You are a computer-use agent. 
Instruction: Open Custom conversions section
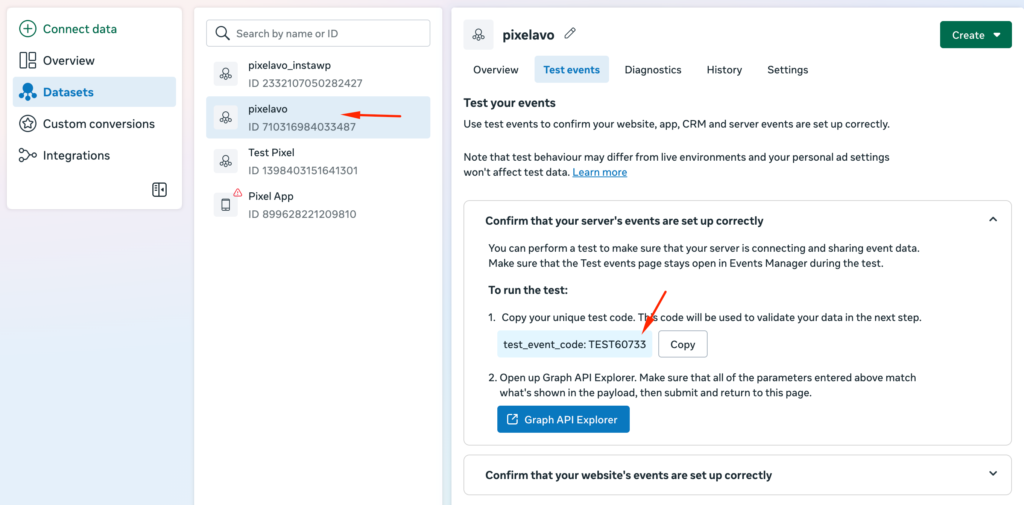pyautogui.click(x=98, y=124)
